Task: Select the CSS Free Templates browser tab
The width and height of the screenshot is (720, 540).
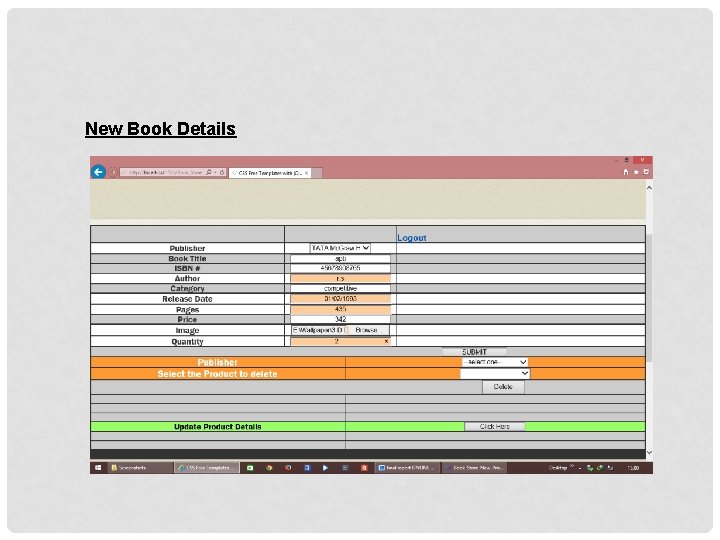Action: click(x=270, y=173)
